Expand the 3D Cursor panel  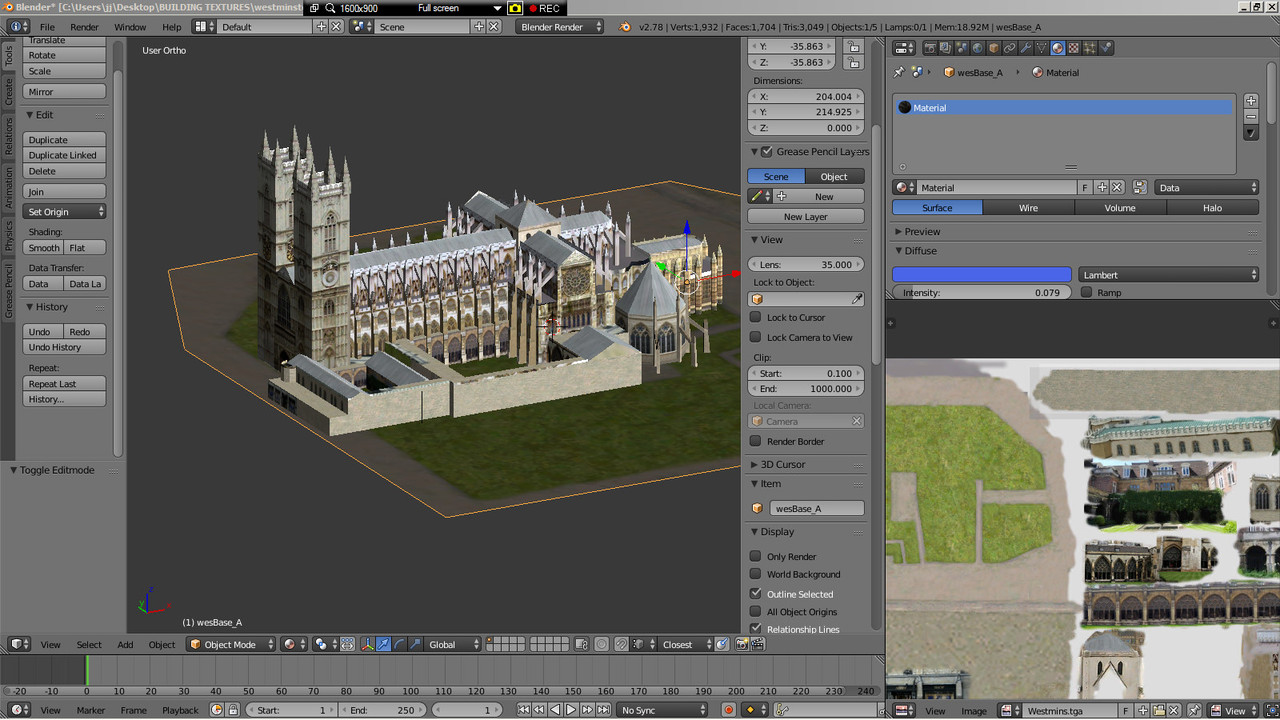783,464
